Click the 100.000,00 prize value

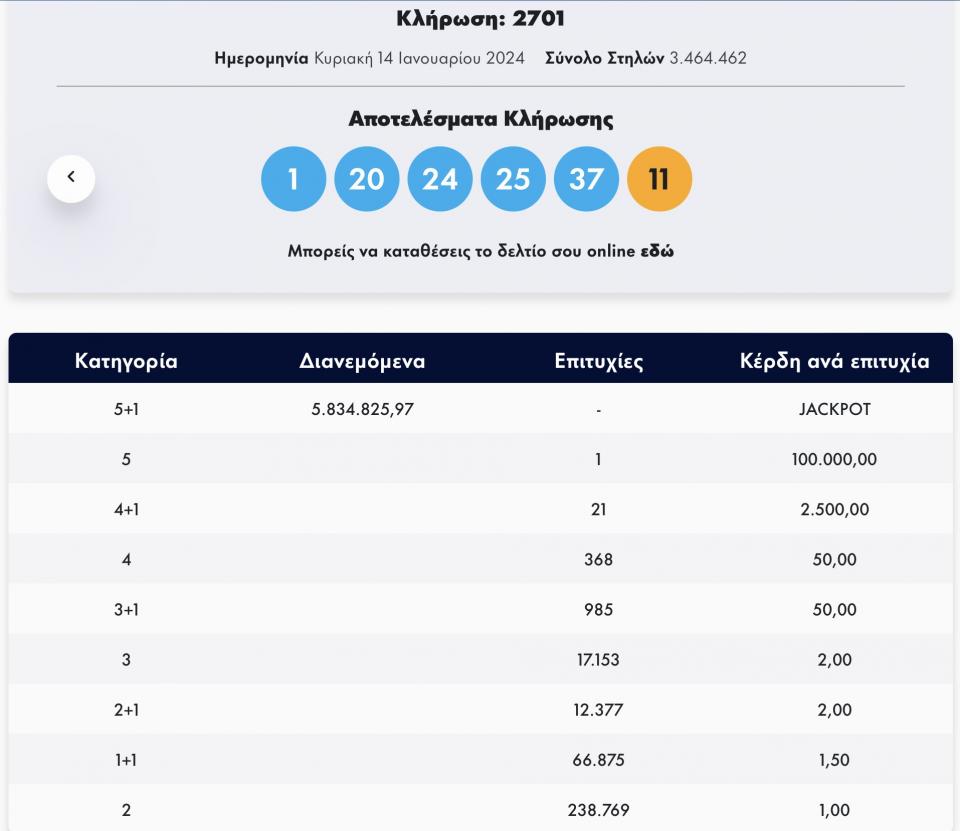coord(834,459)
